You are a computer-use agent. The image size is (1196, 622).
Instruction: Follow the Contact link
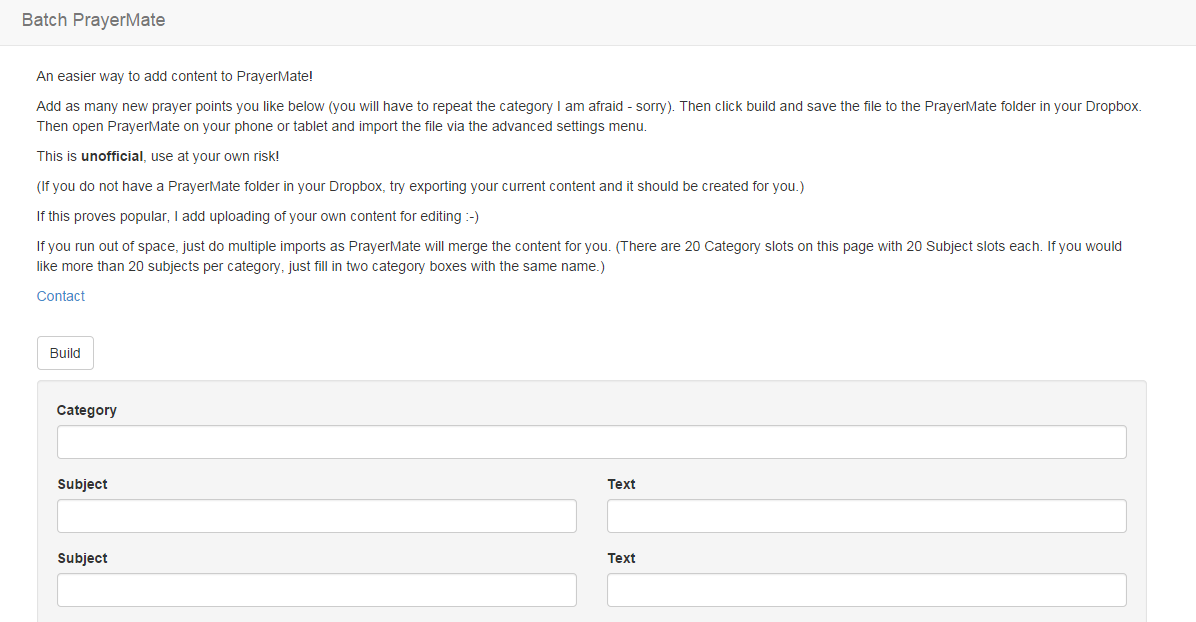(x=61, y=296)
